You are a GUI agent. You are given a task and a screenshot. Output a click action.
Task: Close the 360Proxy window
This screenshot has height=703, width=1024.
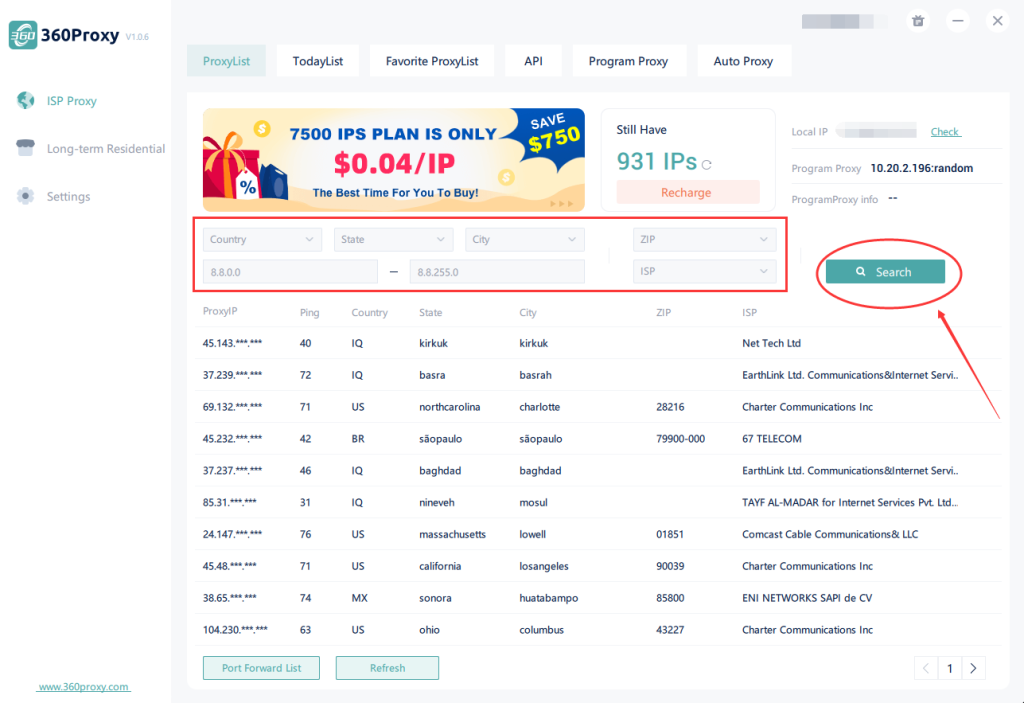pos(997,21)
